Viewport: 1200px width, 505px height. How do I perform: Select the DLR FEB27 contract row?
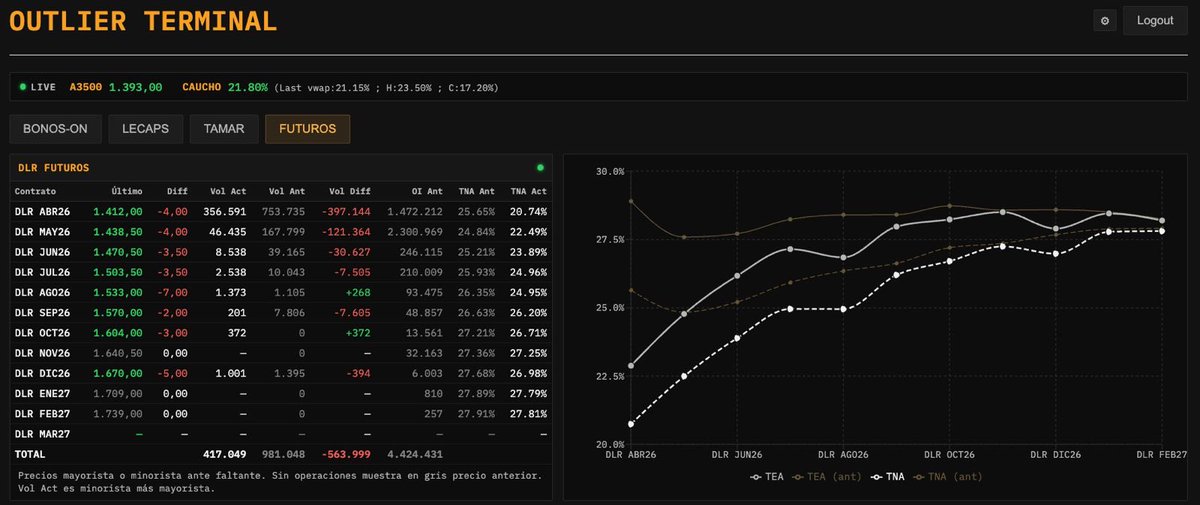pyautogui.click(x=281, y=413)
